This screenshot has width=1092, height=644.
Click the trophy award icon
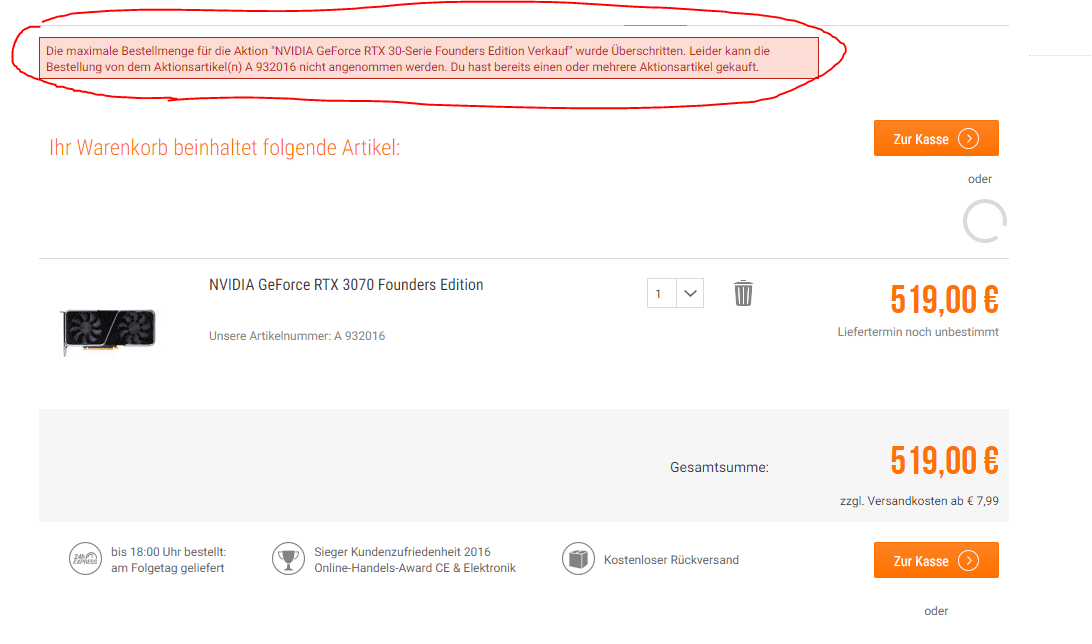(x=288, y=559)
